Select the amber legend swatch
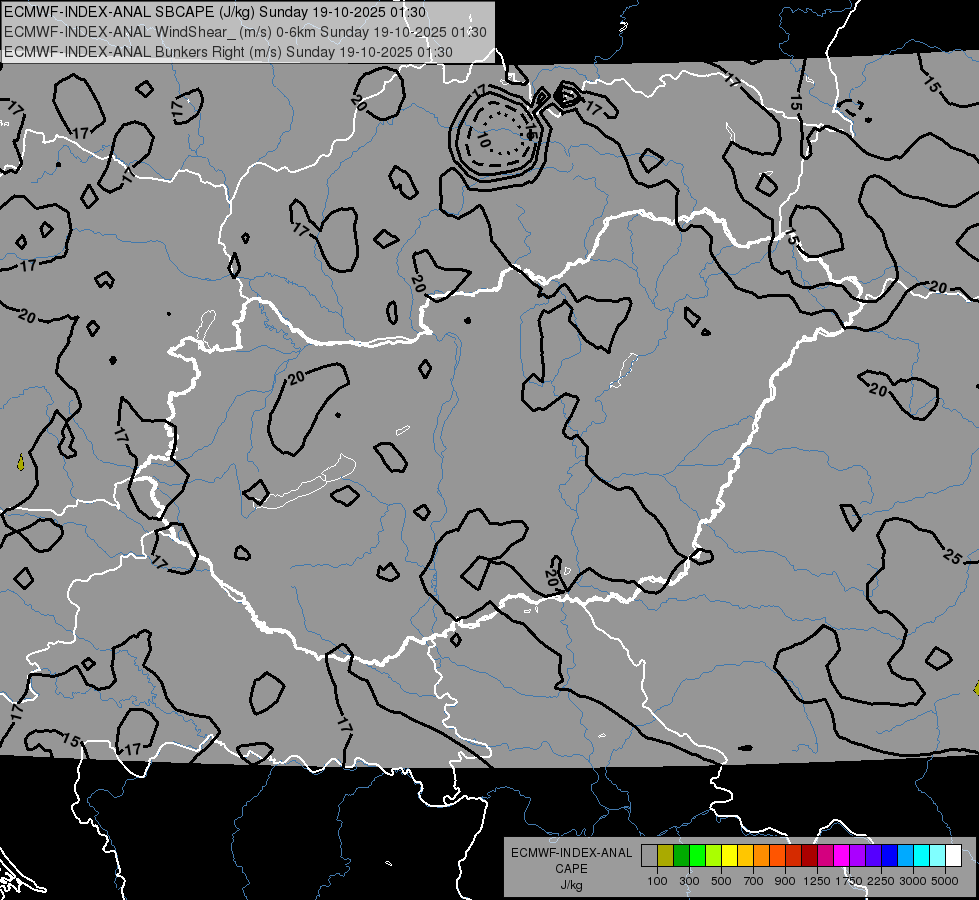The height and width of the screenshot is (900, 979). tap(746, 856)
